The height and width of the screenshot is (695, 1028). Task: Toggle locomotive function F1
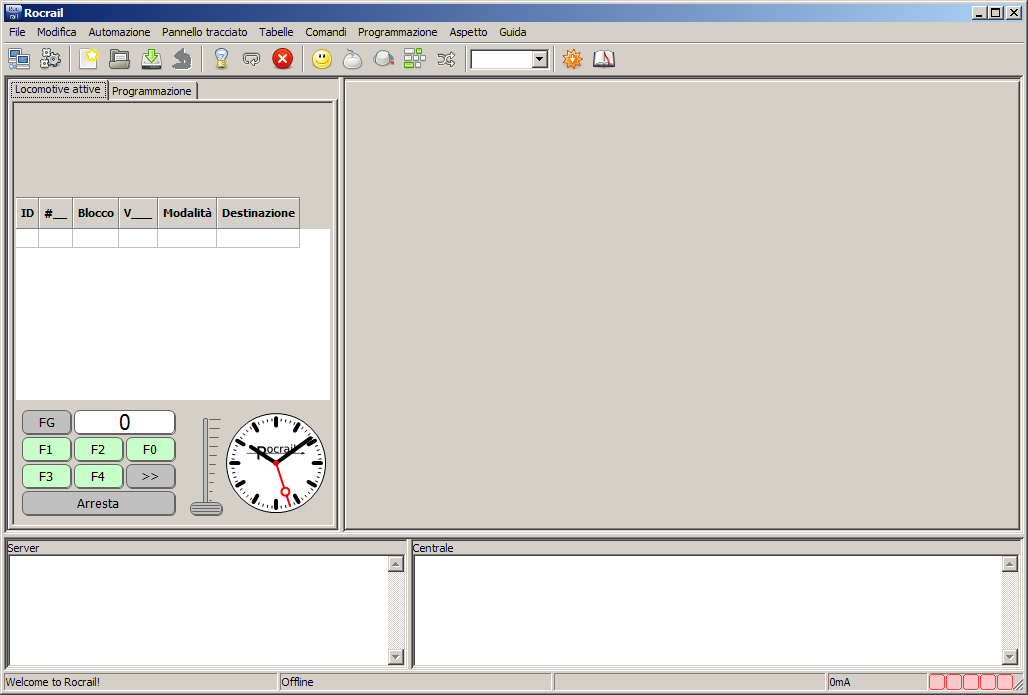(47, 450)
